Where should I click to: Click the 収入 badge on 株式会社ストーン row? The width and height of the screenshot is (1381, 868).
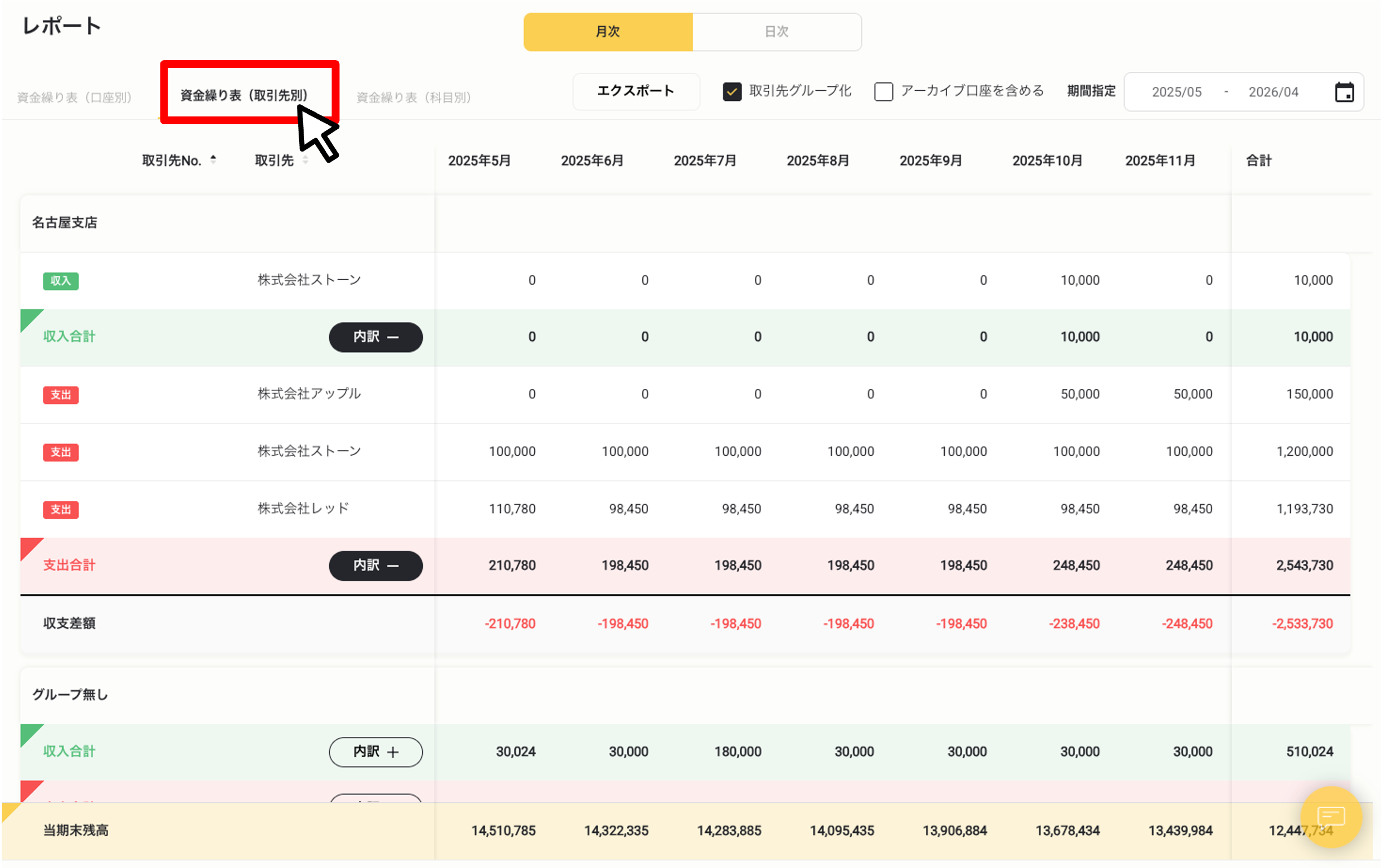(x=60, y=281)
